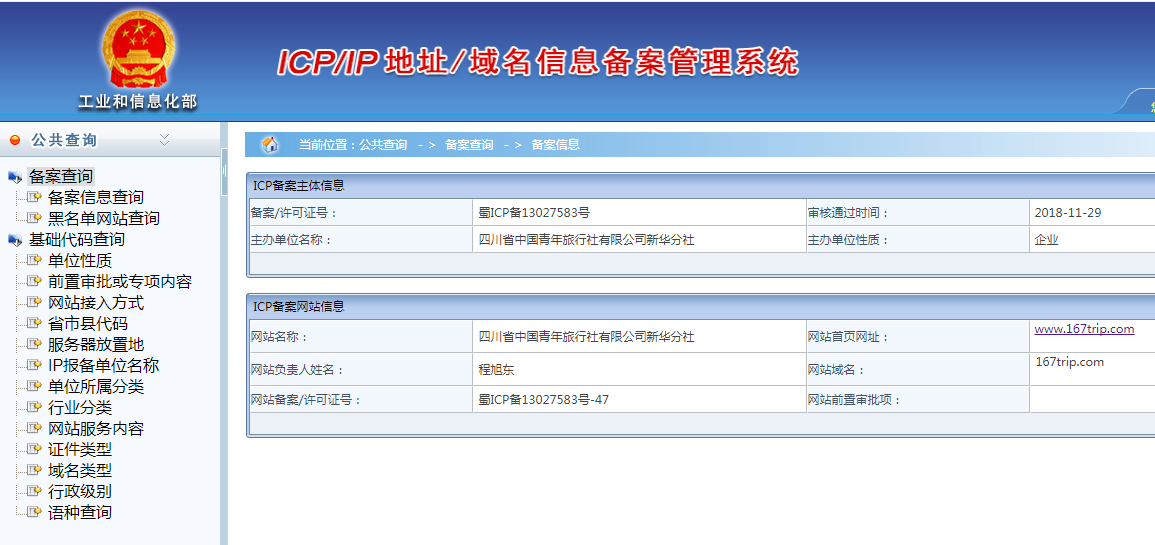Select the 备案查询 tree node
This screenshot has width=1155, height=545.
tap(60, 177)
